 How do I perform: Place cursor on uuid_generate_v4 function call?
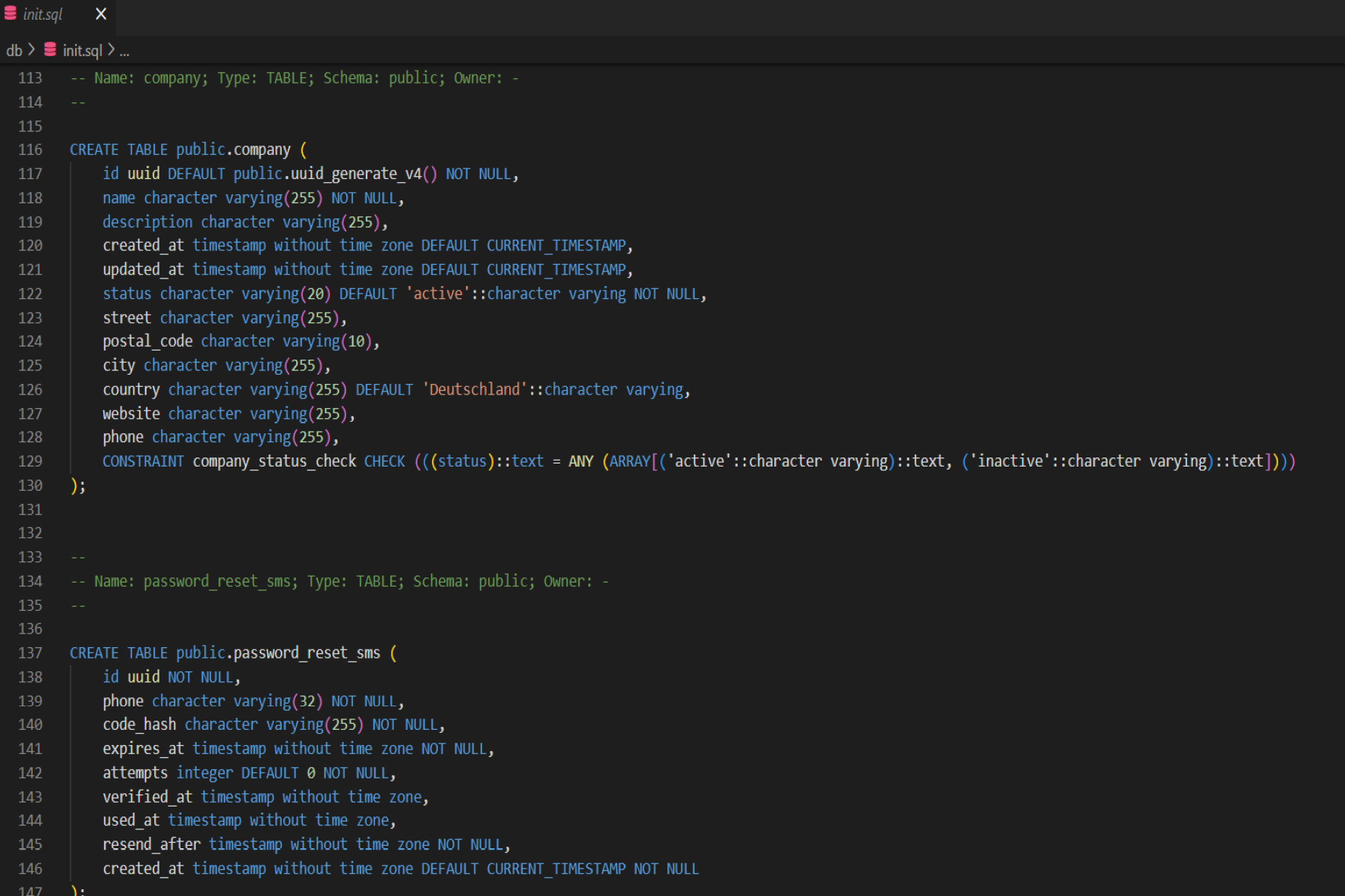pos(356,174)
